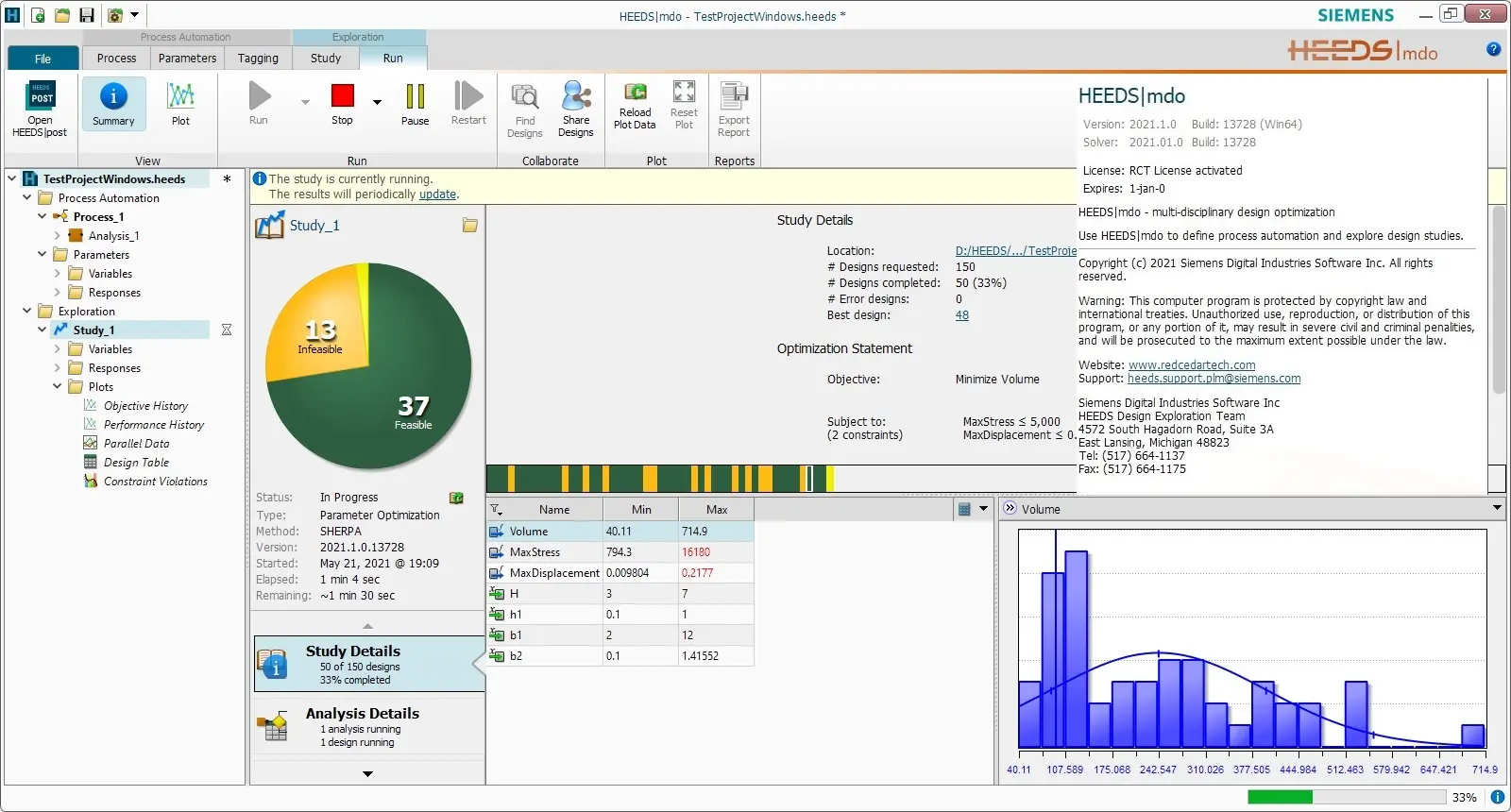Click the table options grid icon
The height and width of the screenshot is (812, 1511).
tap(964, 509)
